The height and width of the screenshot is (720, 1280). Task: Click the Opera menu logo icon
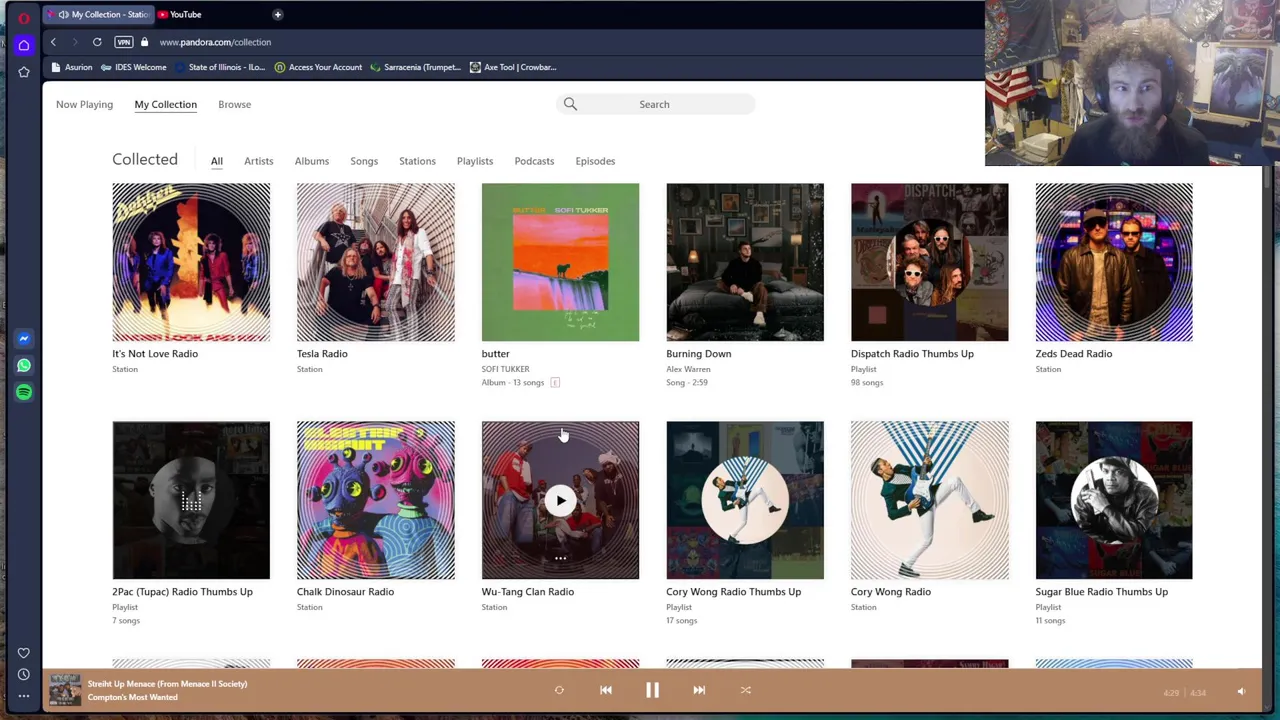(24, 17)
